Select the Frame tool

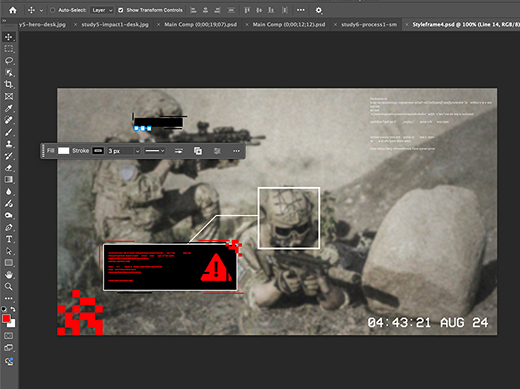point(9,96)
